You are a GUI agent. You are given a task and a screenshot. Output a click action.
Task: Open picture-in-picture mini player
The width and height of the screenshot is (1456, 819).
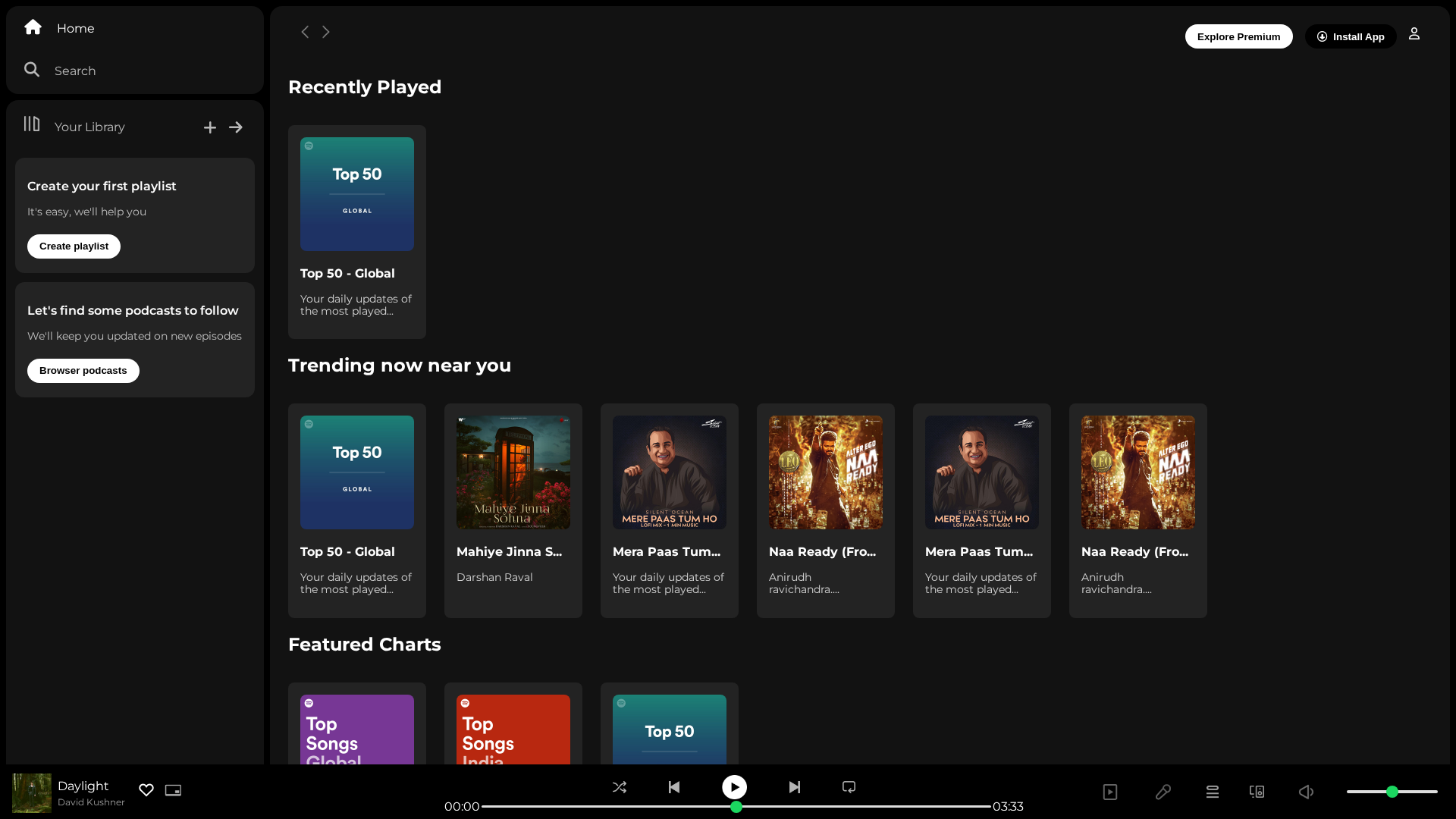(x=174, y=790)
